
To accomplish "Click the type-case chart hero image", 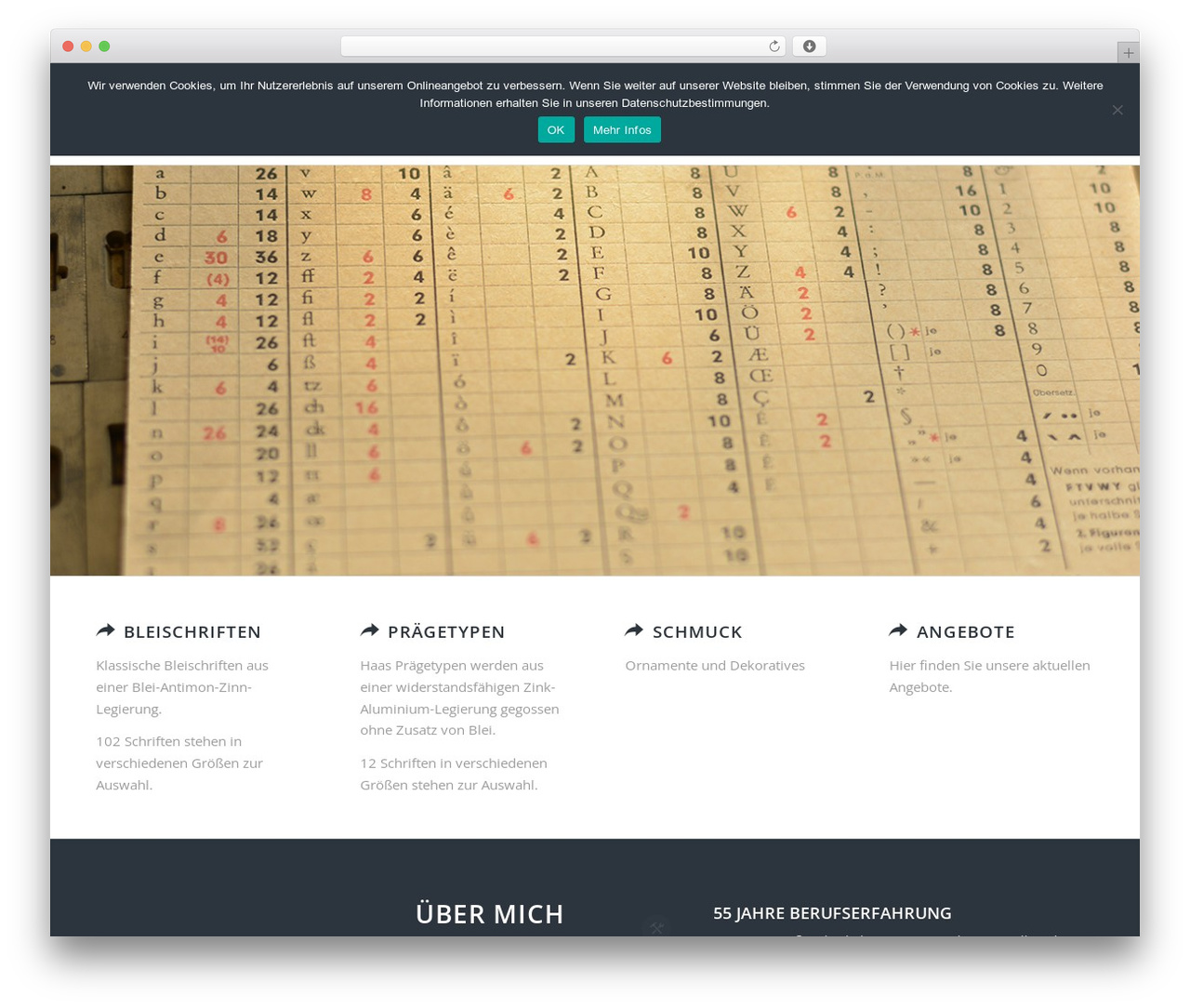I will coord(595,370).
